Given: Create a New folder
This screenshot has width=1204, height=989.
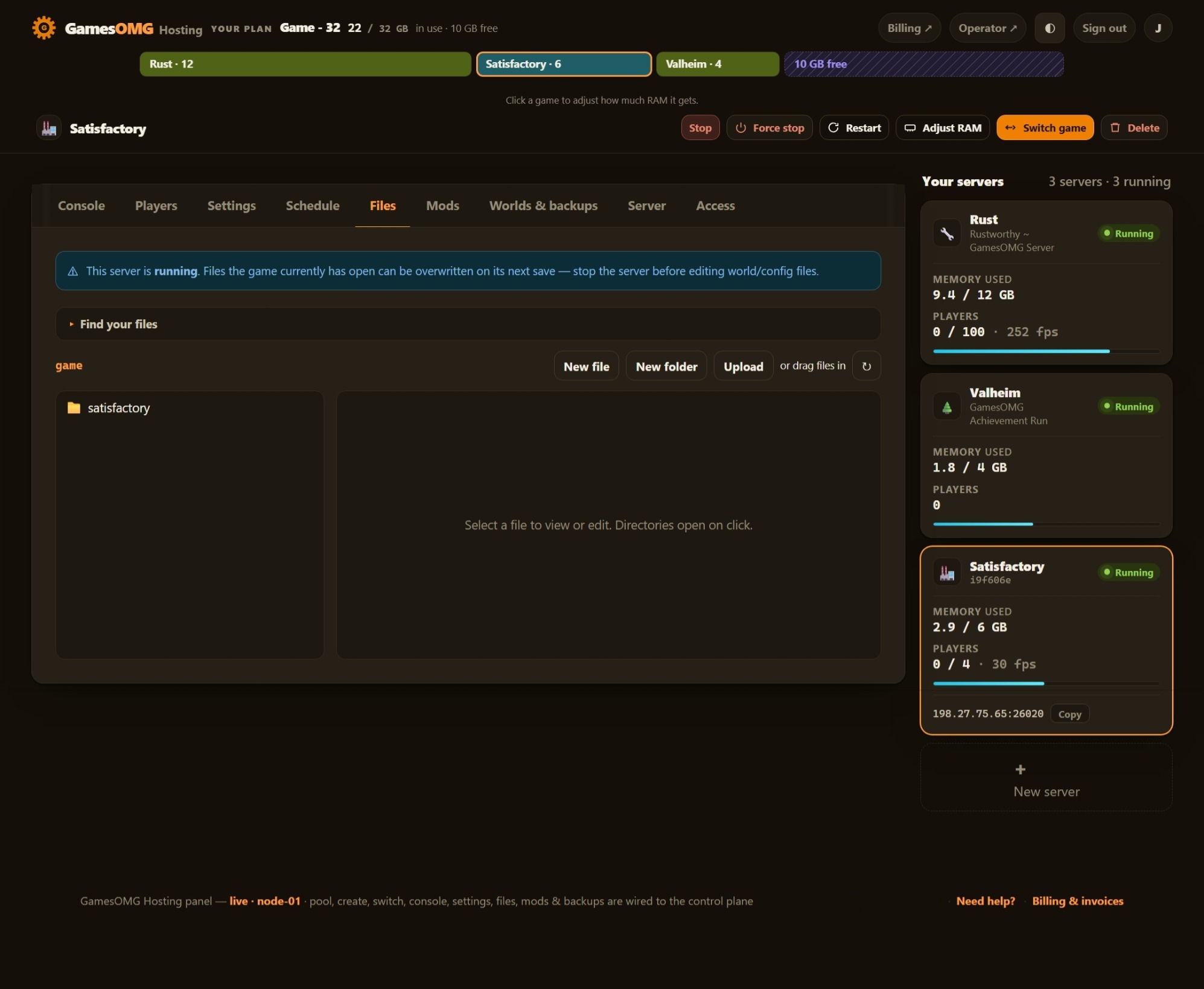Looking at the screenshot, I should 666,366.
